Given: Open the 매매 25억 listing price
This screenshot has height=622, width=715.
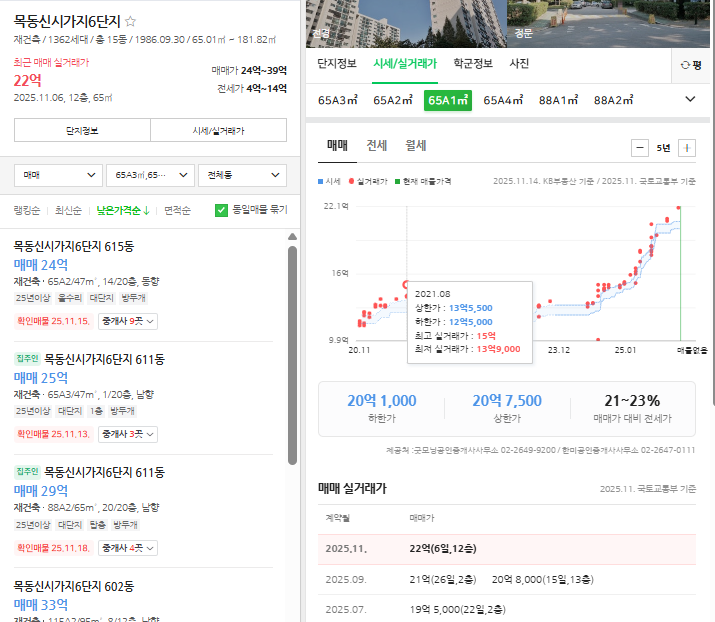Looking at the screenshot, I should [41, 378].
